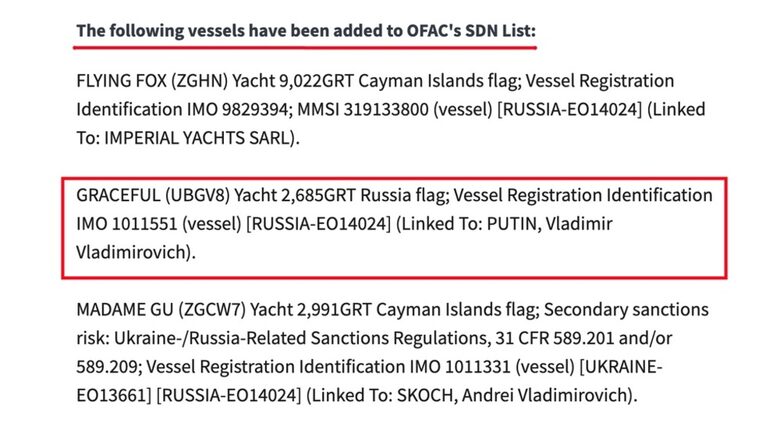This screenshot has height=430, width=780.
Task: Click the IMO 1011331 number
Action: coord(460,367)
